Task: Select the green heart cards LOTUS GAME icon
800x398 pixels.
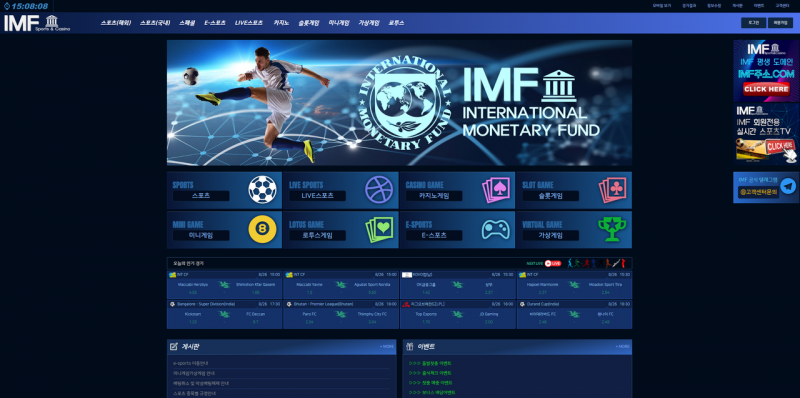Action: click(x=379, y=230)
